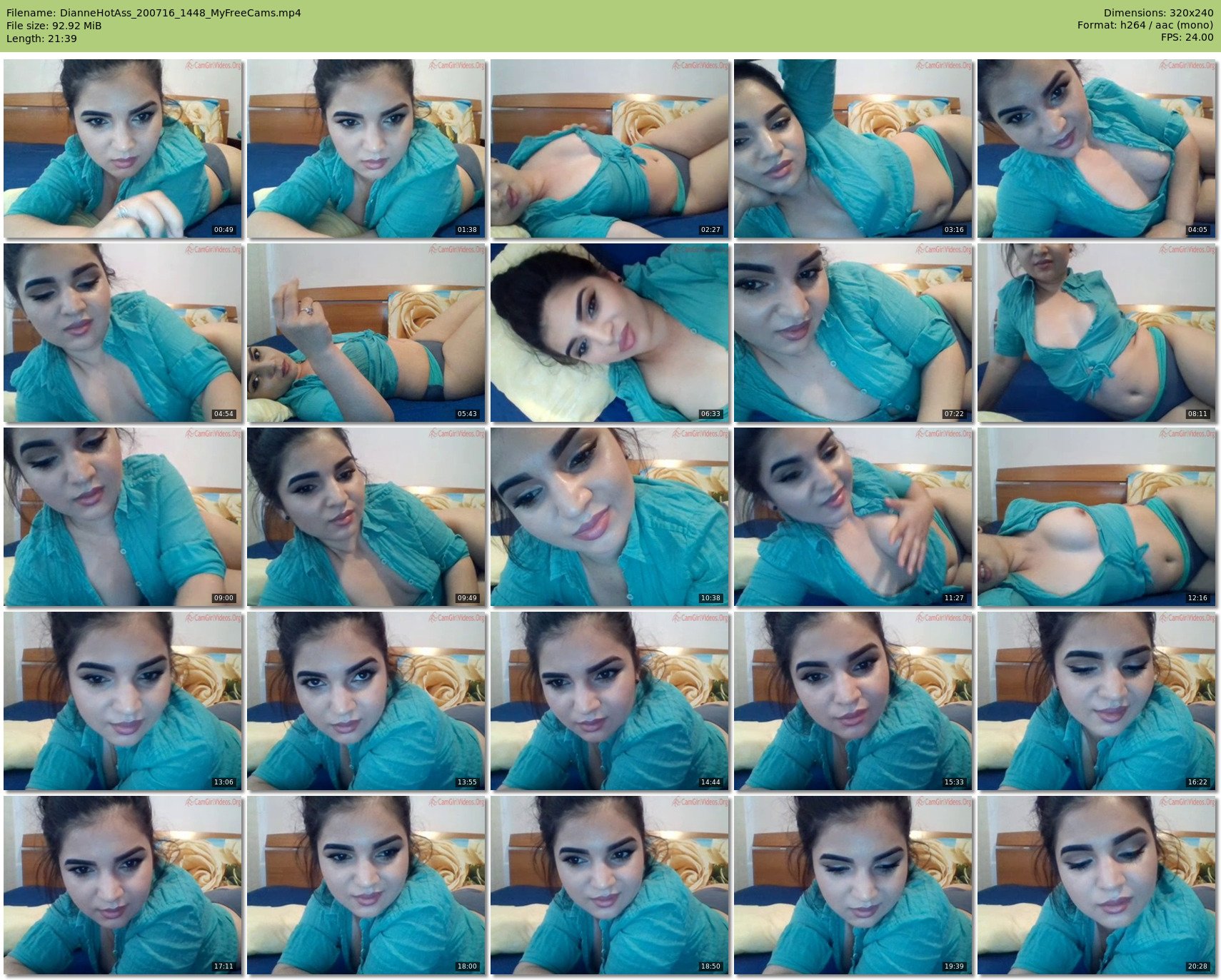Select the frame marked 01:38

366,148
